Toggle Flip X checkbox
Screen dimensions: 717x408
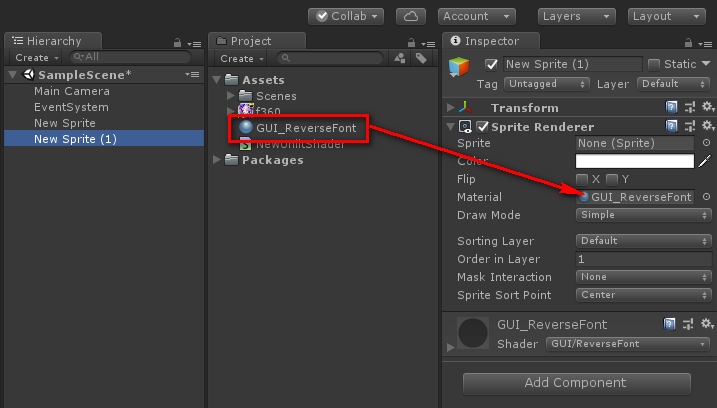(582, 179)
